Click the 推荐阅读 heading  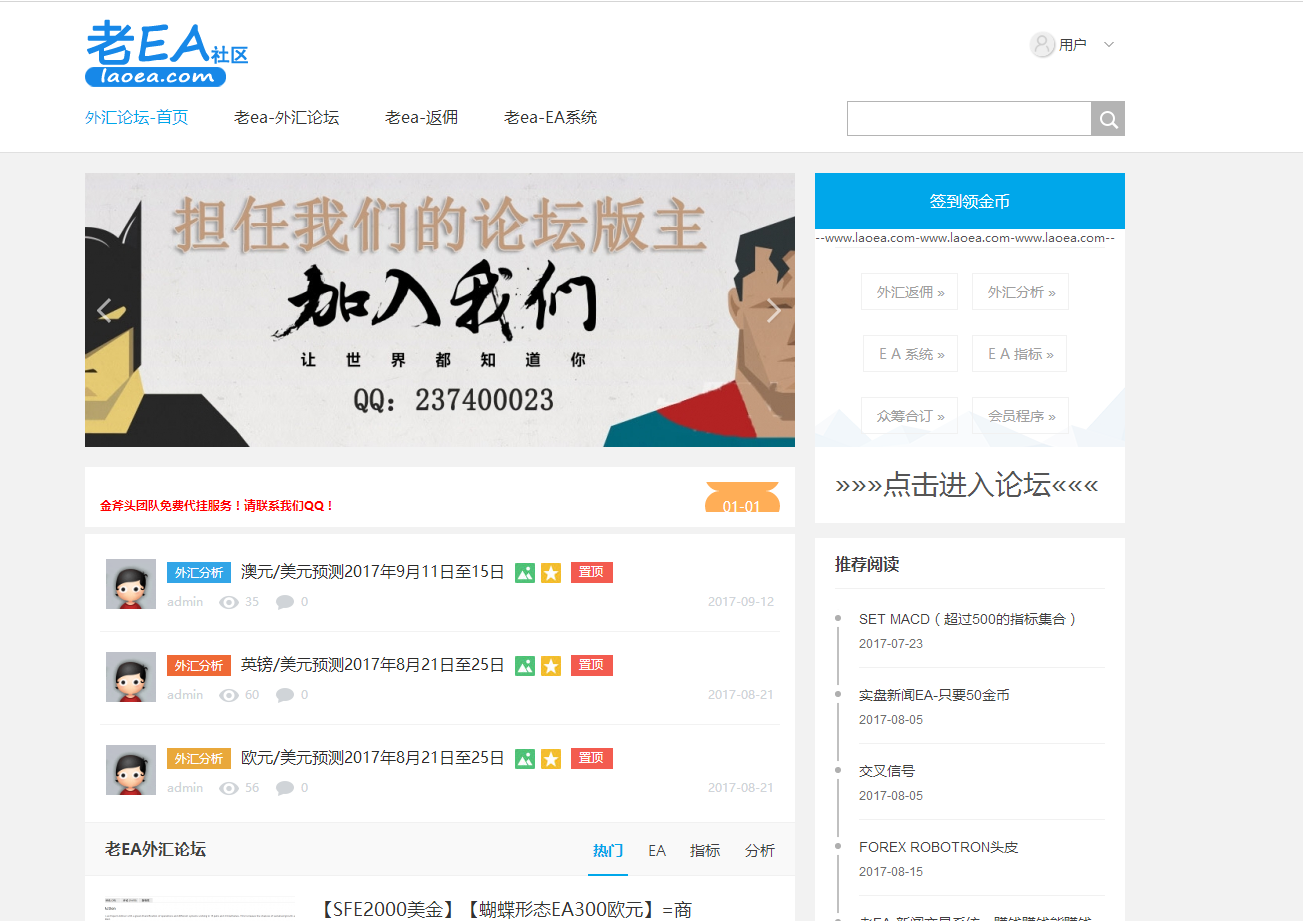867,564
